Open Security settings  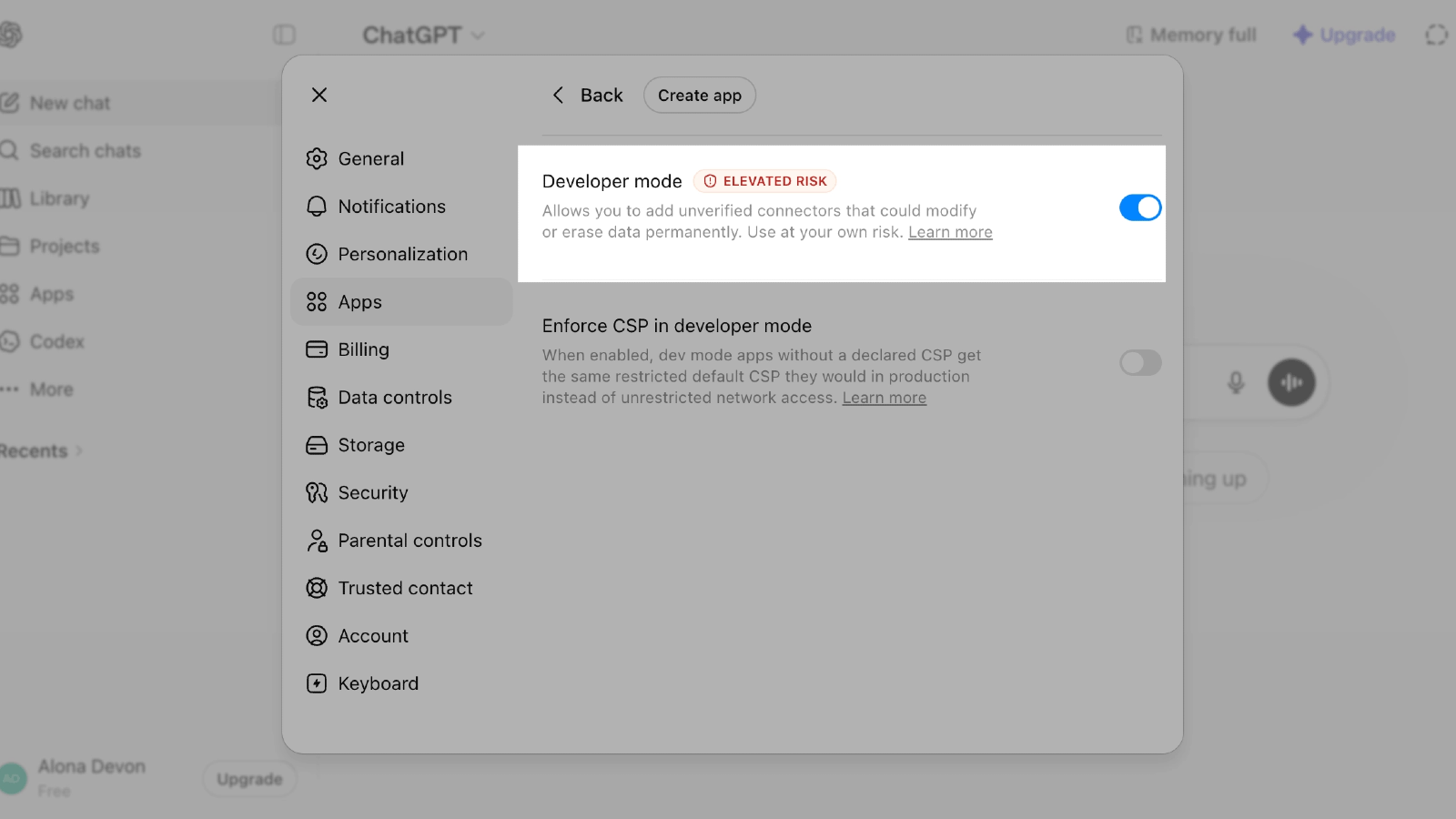pyautogui.click(x=401, y=492)
